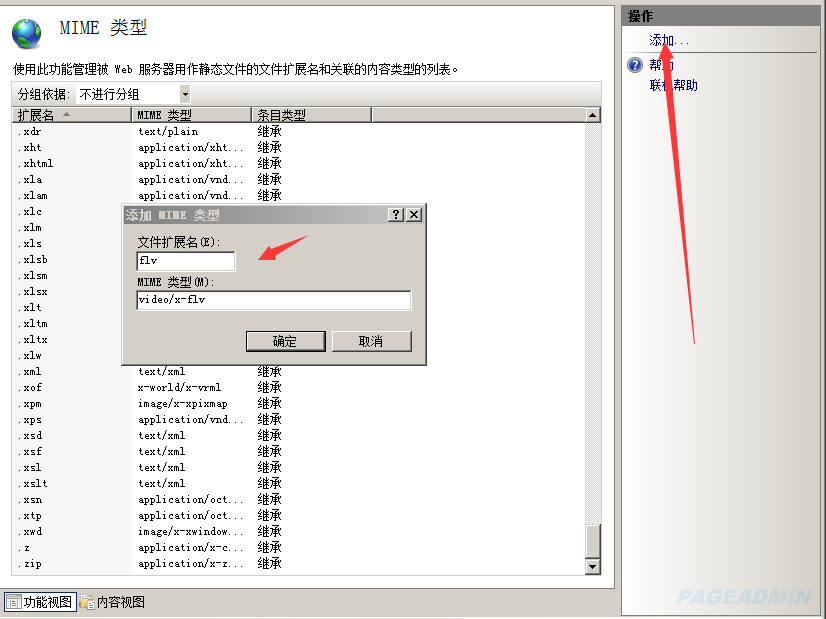826x619 pixels.
Task: Cancel with the 取消 button
Action: [x=371, y=341]
